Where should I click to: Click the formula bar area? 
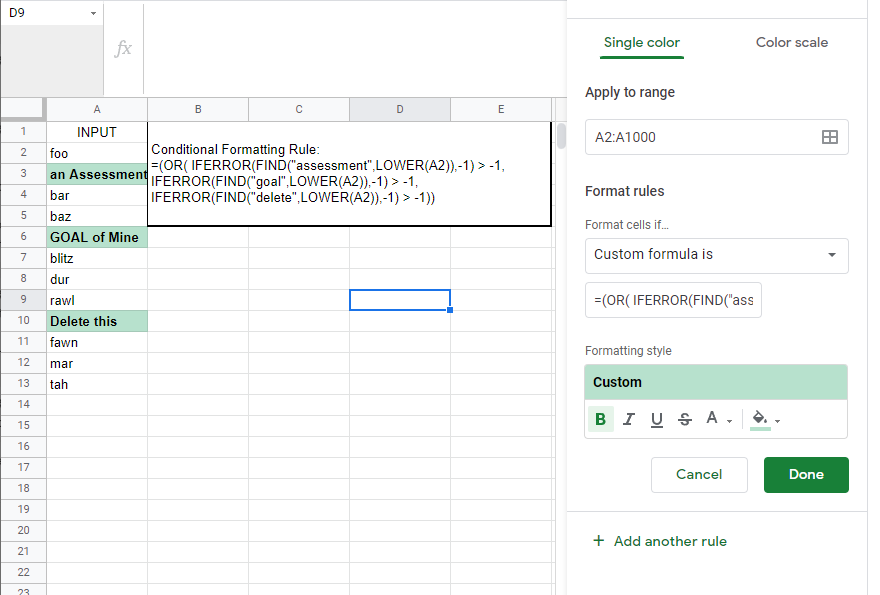(x=354, y=48)
